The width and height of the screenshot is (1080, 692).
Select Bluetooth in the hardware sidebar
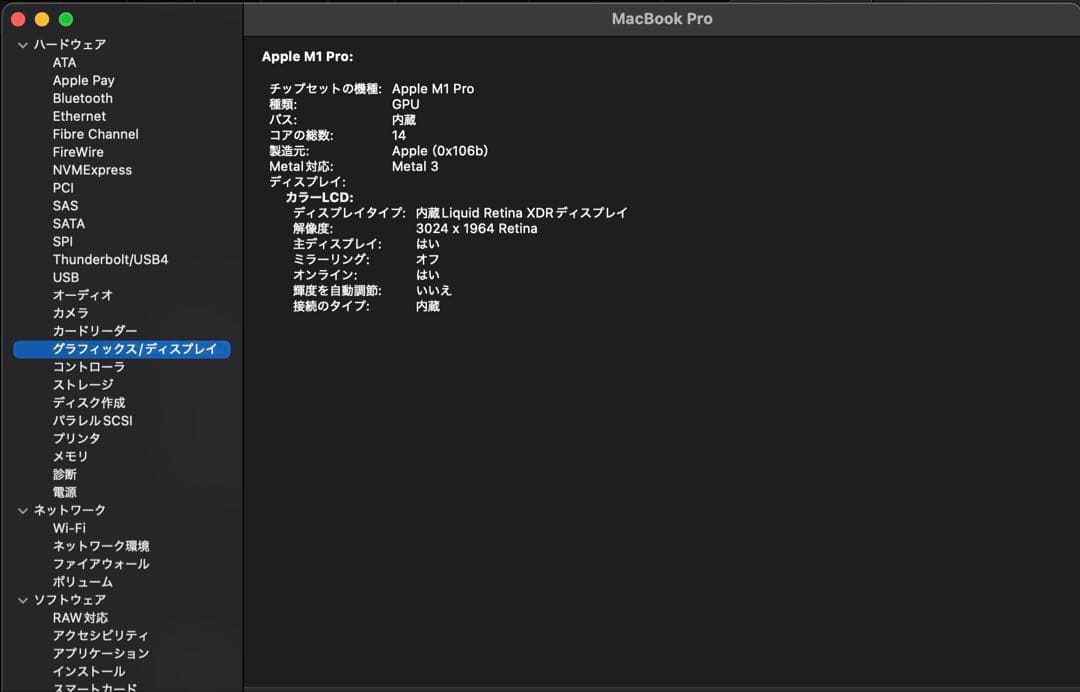point(82,98)
